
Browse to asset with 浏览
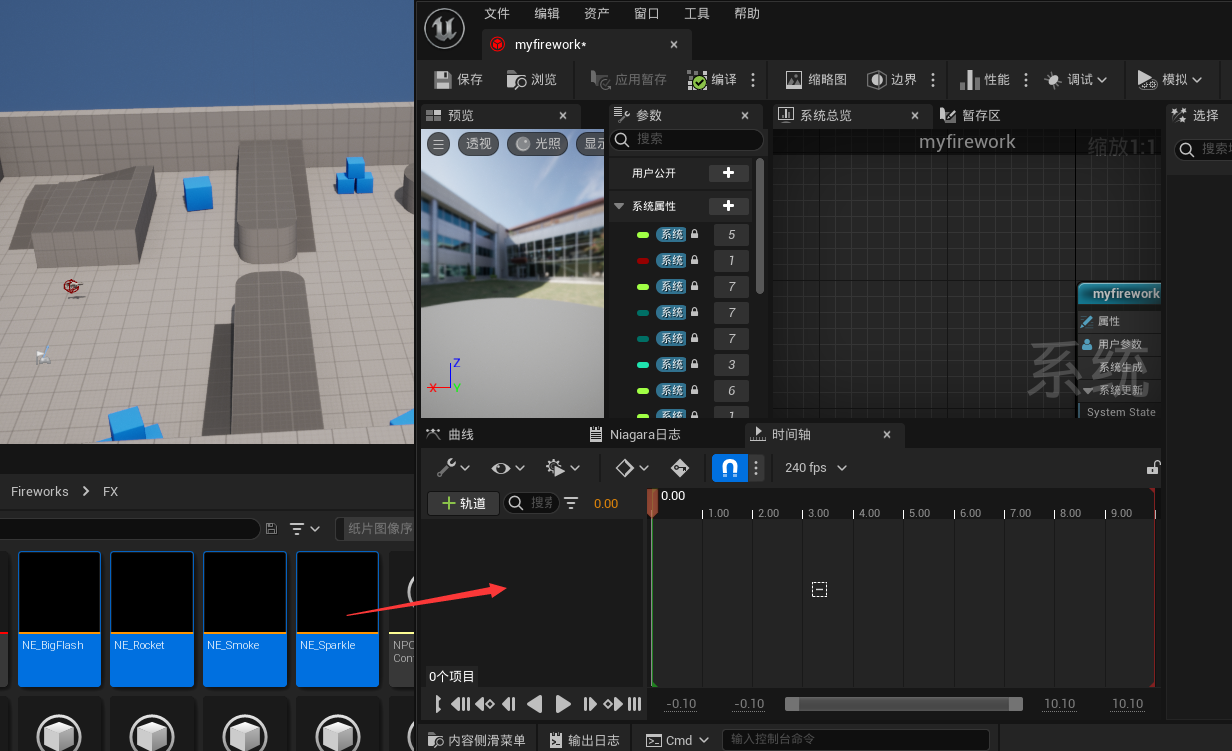(531, 79)
